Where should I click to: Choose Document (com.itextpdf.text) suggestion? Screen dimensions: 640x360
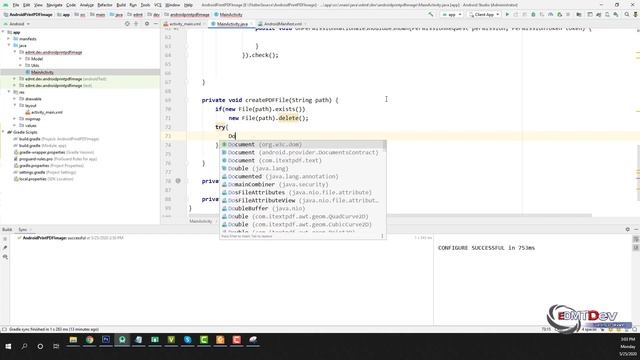pos(302,160)
